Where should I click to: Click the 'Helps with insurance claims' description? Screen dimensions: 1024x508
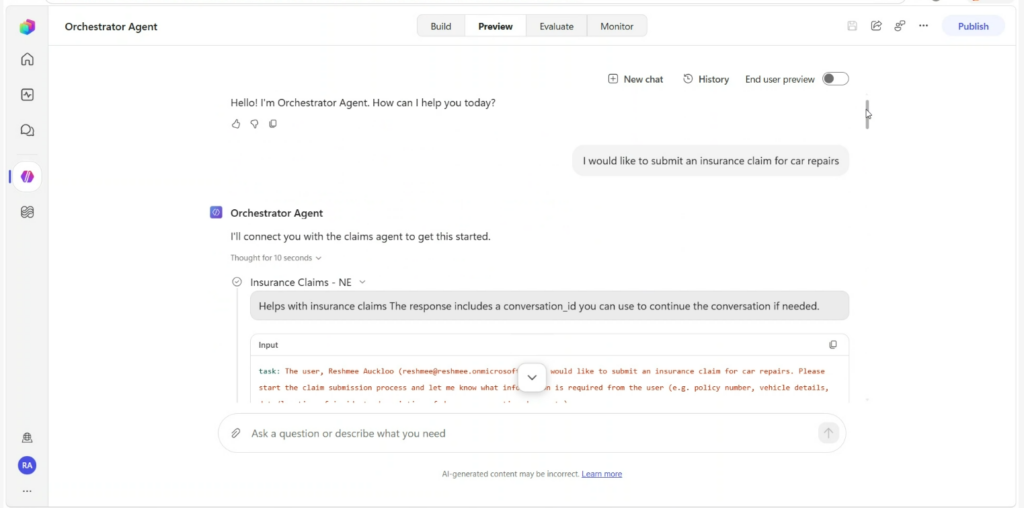coord(549,306)
